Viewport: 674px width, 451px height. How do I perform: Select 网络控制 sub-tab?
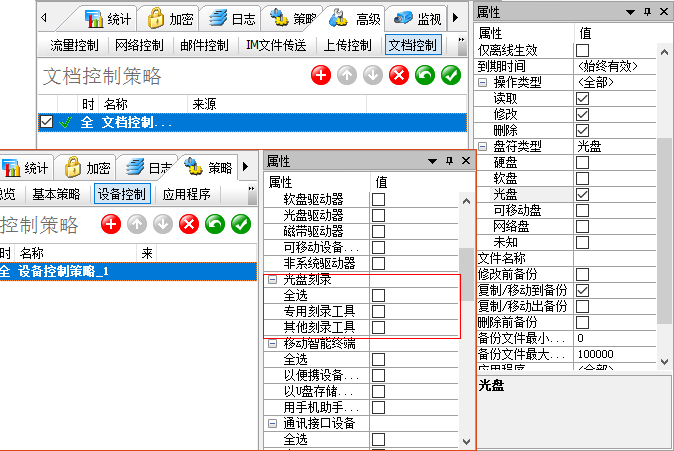[x=139, y=45]
